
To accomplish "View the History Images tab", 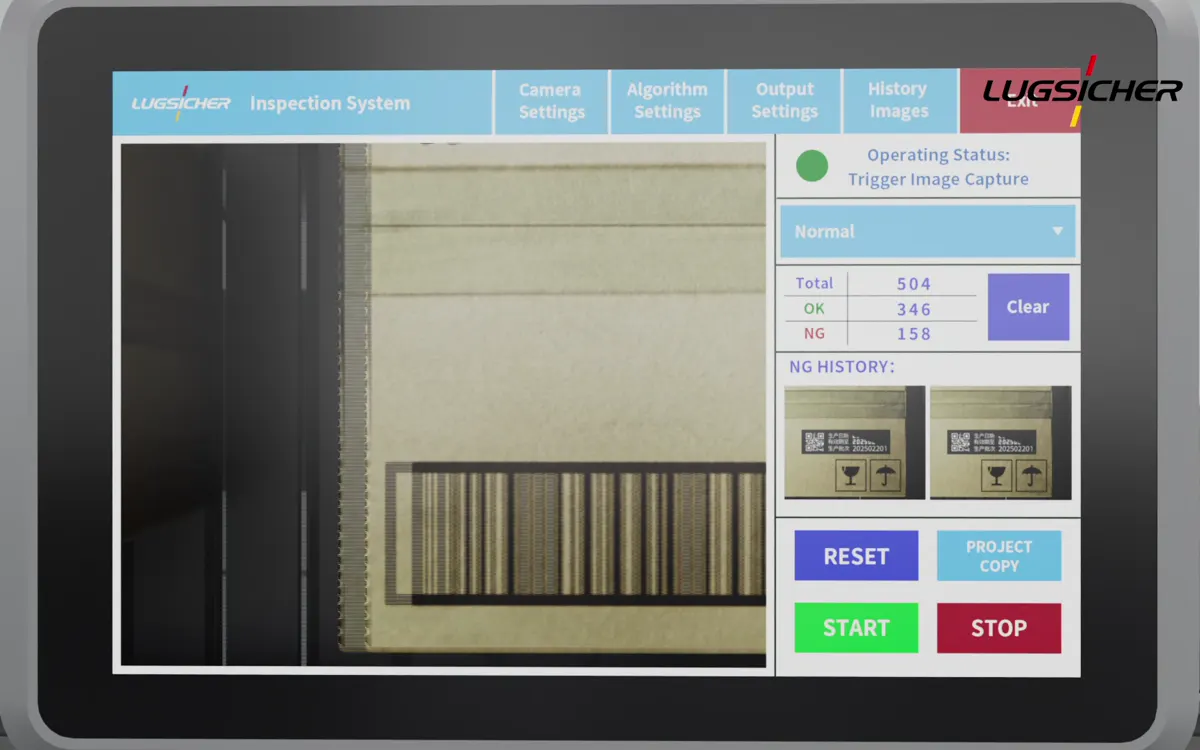I will coord(899,101).
